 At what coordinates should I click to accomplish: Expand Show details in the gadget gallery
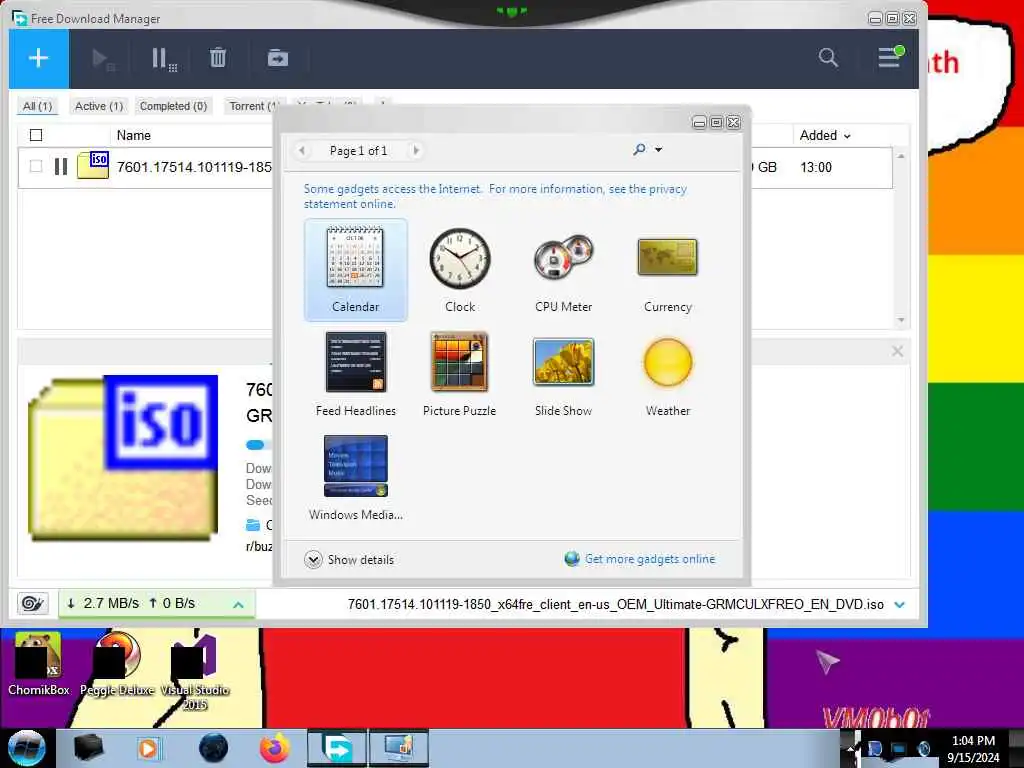[x=349, y=560]
